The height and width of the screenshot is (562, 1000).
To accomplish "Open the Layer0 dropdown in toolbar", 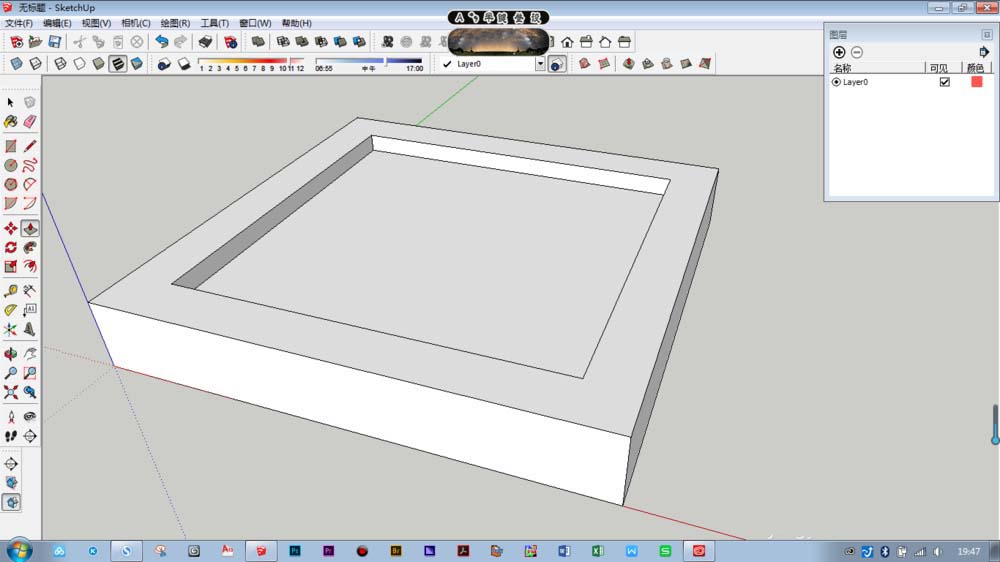I will click(540, 63).
